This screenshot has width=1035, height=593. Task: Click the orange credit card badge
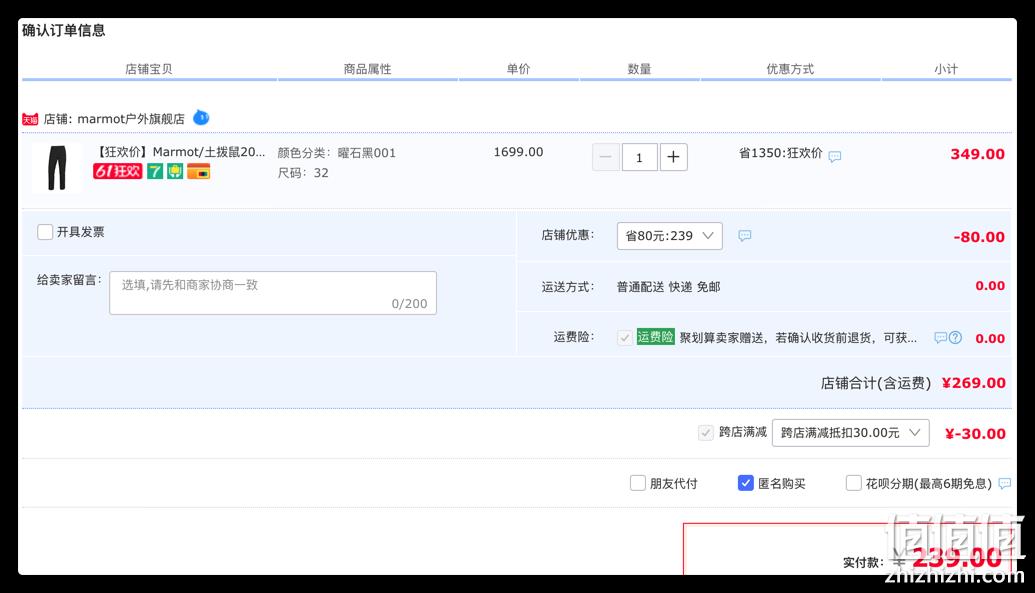199,172
